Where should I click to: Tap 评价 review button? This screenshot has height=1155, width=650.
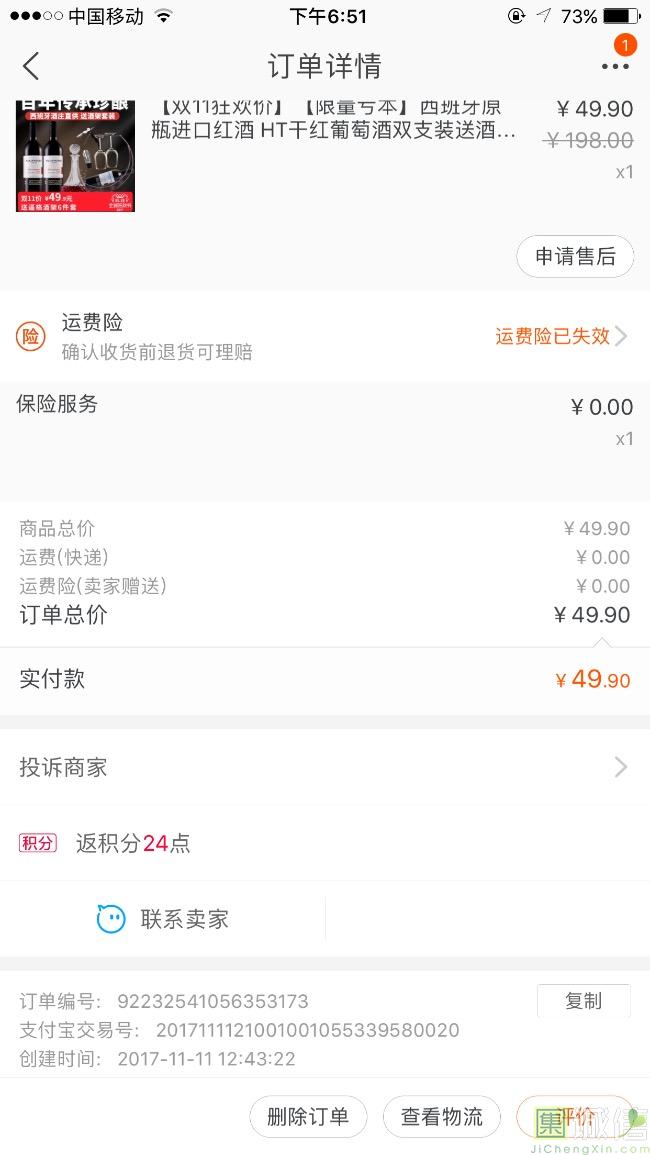pyautogui.click(x=575, y=1117)
